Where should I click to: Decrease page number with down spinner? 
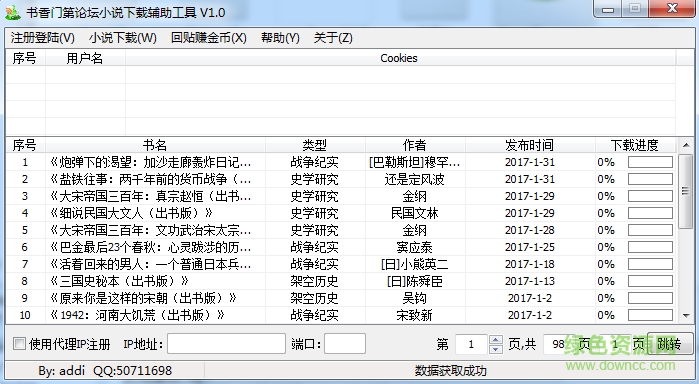pos(496,349)
